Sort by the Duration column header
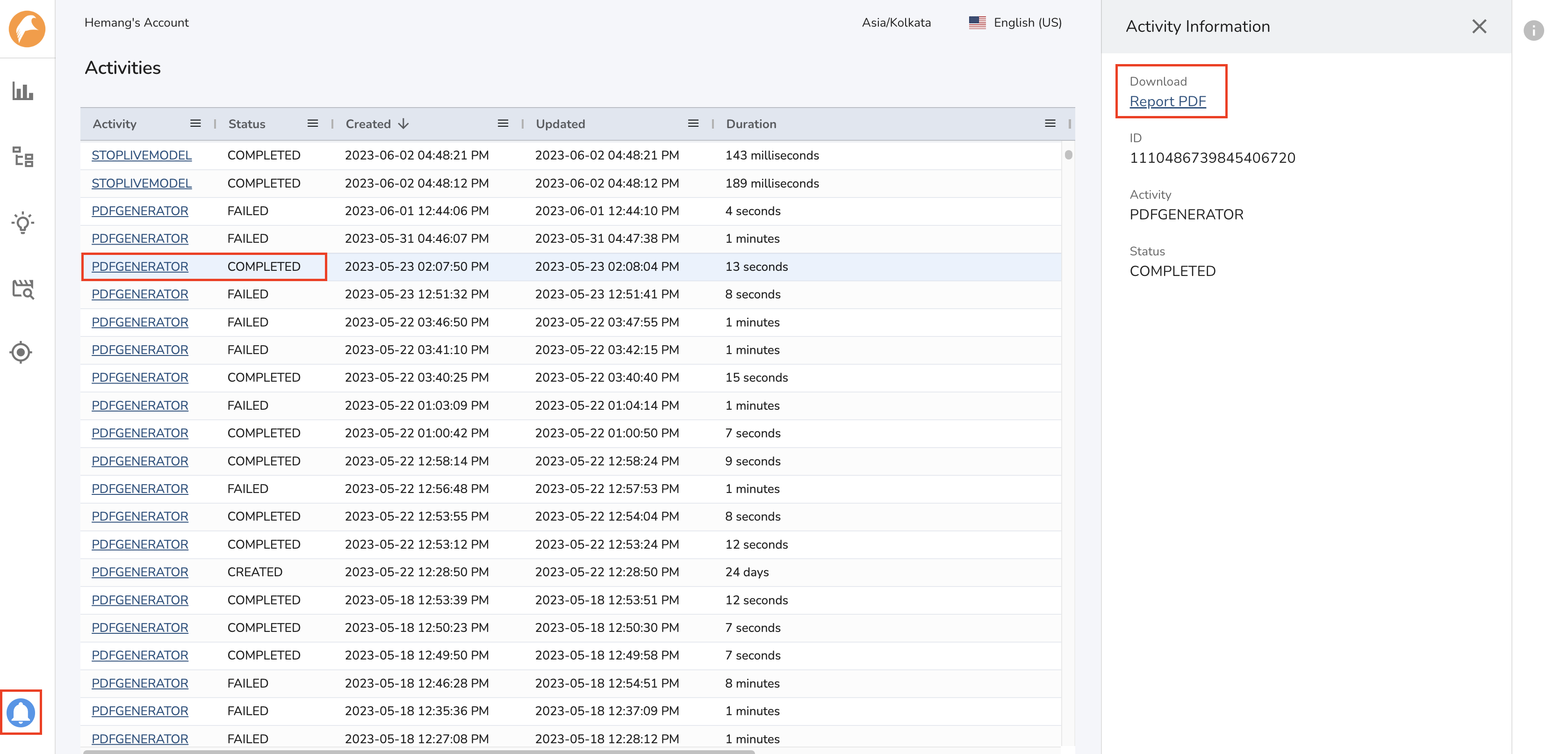Viewport: 1568px width, 754px height. tap(750, 123)
